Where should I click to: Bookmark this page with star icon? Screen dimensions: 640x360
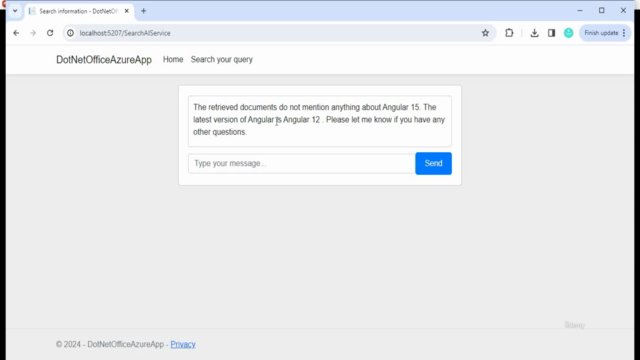(x=485, y=33)
